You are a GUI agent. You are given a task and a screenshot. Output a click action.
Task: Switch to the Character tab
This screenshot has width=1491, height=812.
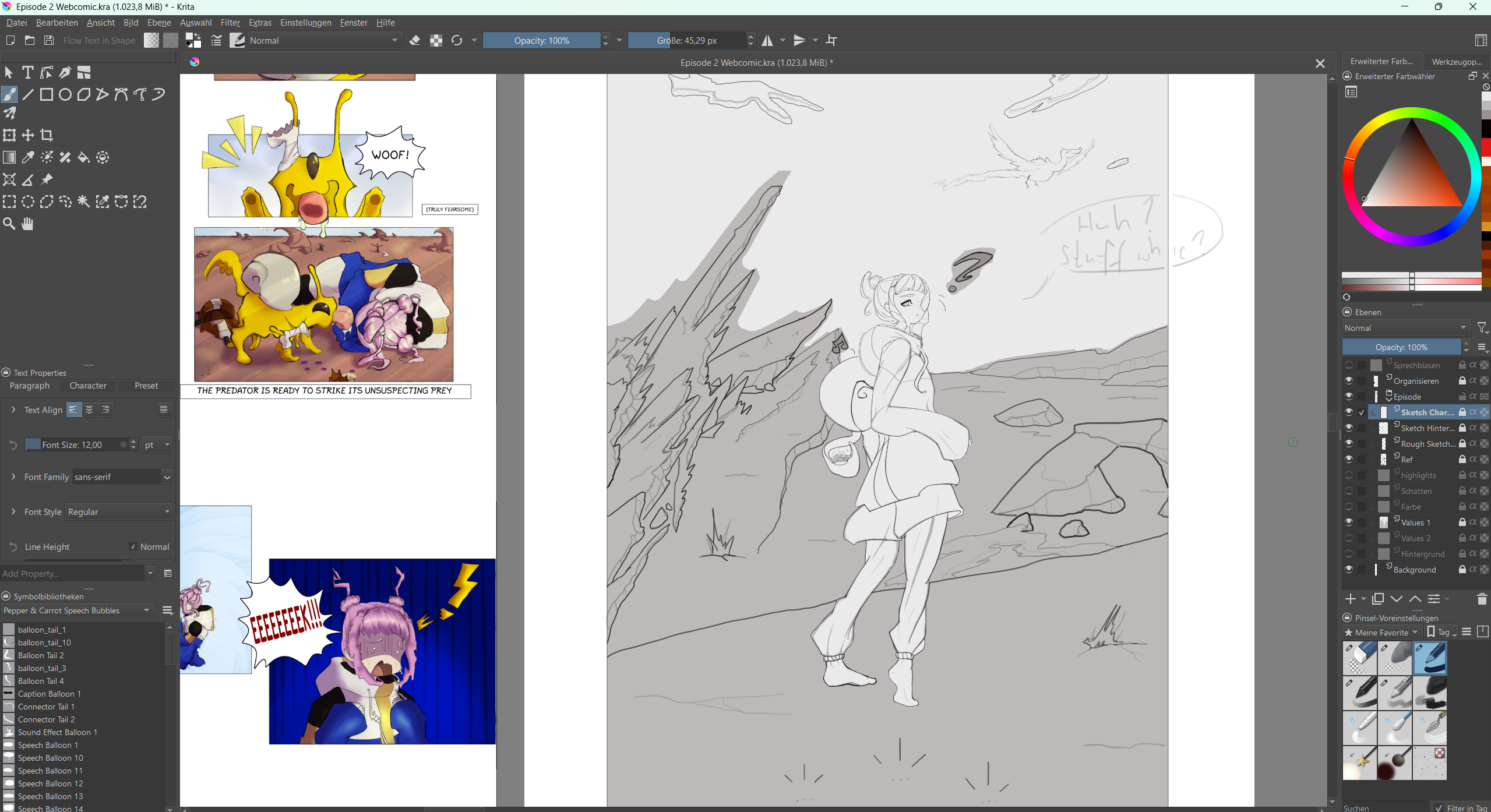tap(87, 386)
